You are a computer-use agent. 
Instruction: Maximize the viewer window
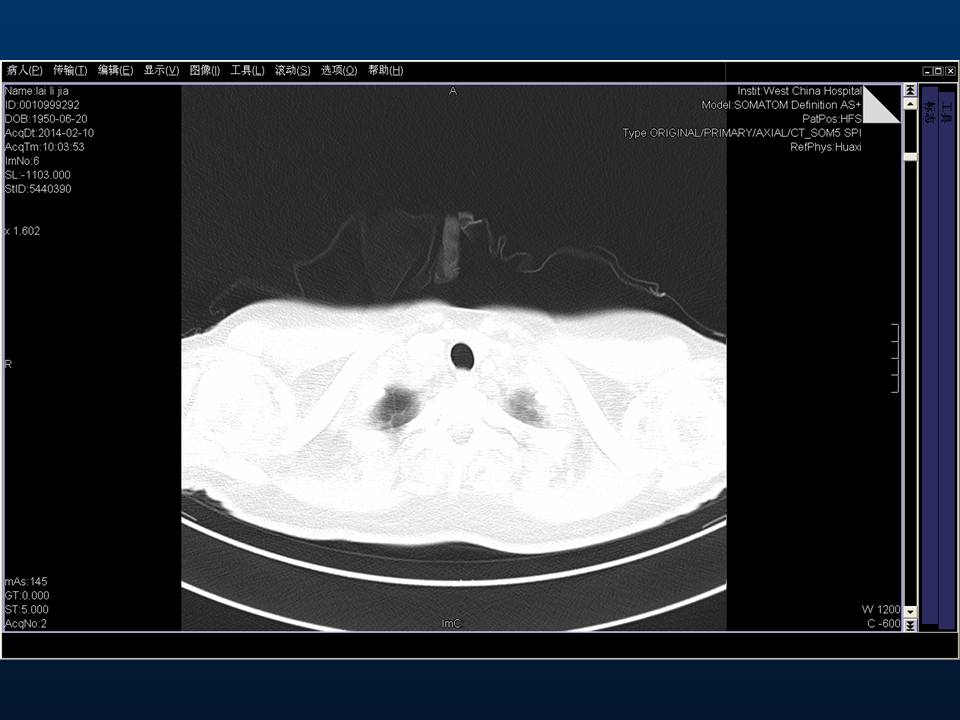click(938, 71)
